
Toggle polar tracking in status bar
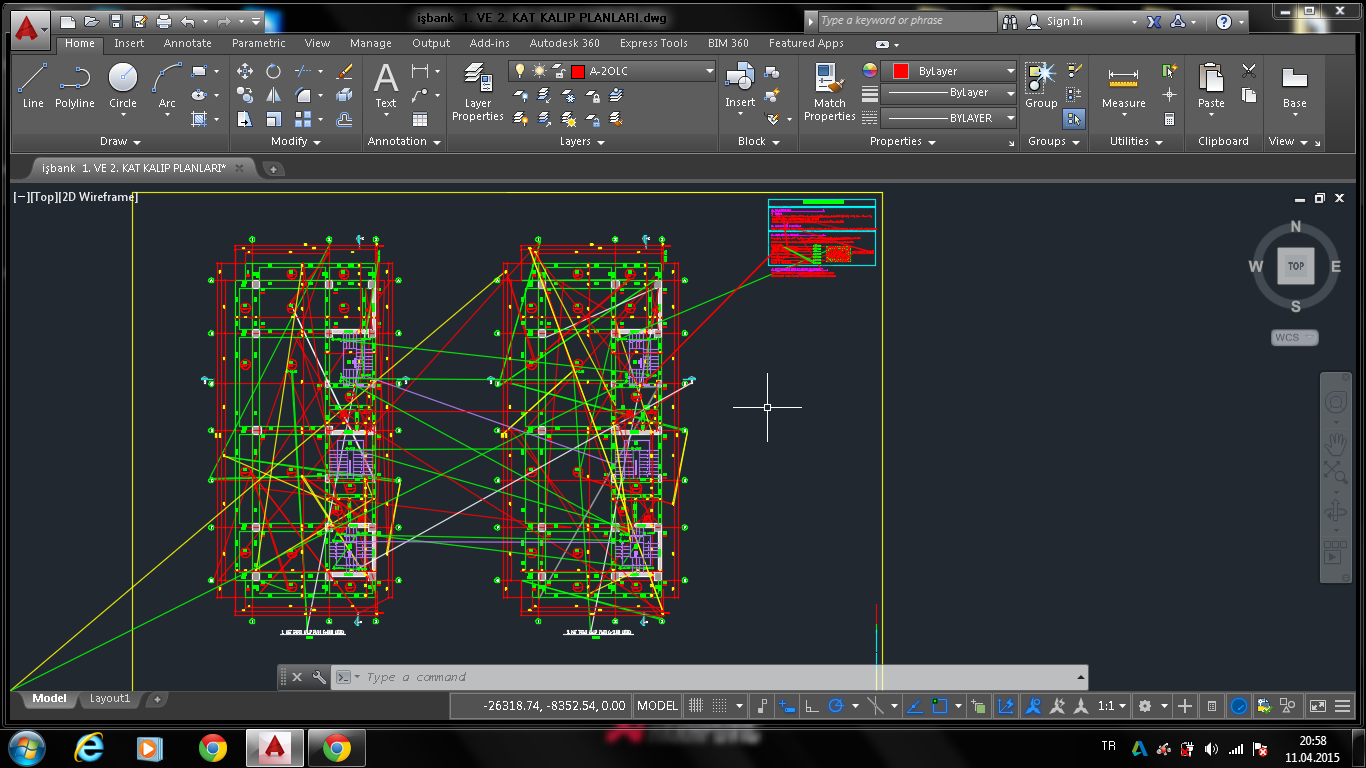tap(836, 706)
